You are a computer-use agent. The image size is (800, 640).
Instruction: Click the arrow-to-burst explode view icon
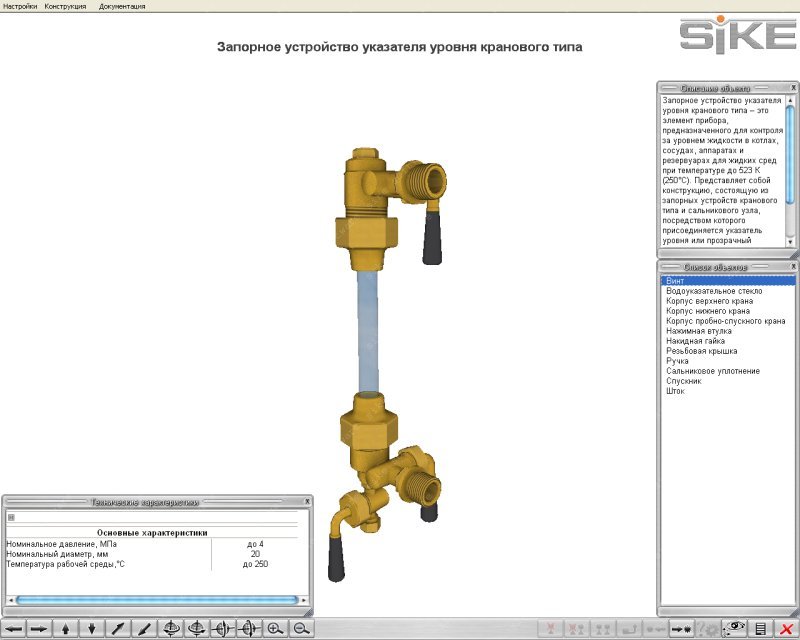[681, 629]
